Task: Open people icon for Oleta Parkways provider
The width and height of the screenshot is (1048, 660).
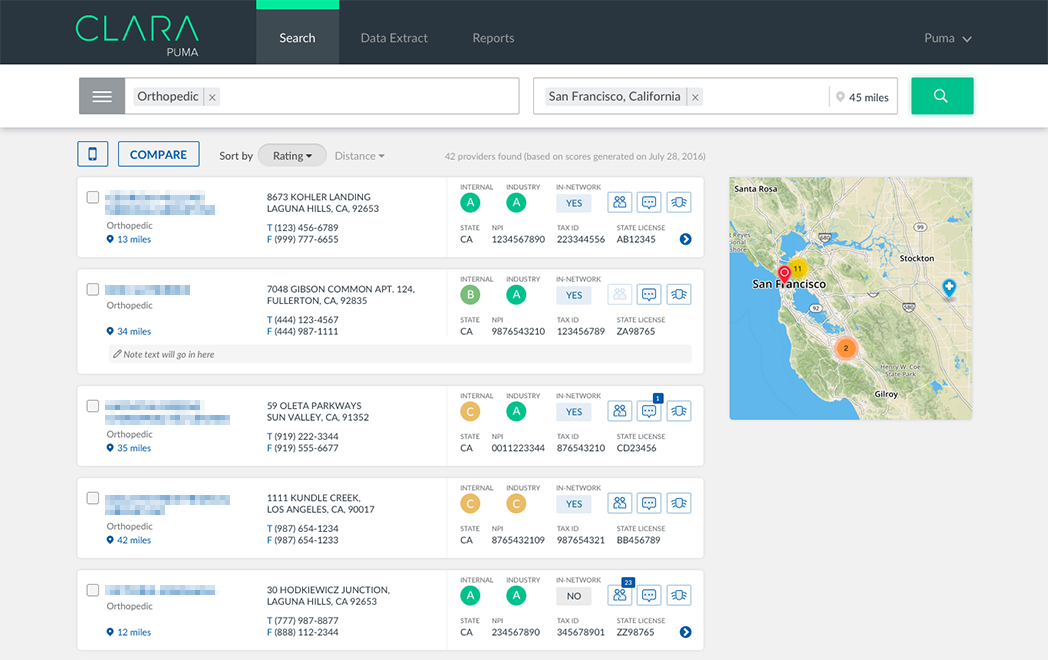Action: tap(620, 411)
